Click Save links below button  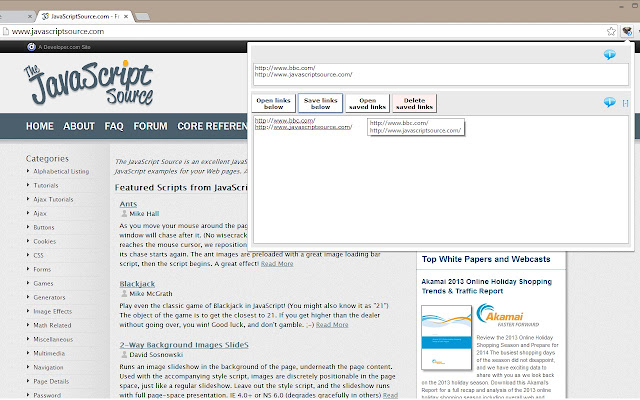pos(320,103)
